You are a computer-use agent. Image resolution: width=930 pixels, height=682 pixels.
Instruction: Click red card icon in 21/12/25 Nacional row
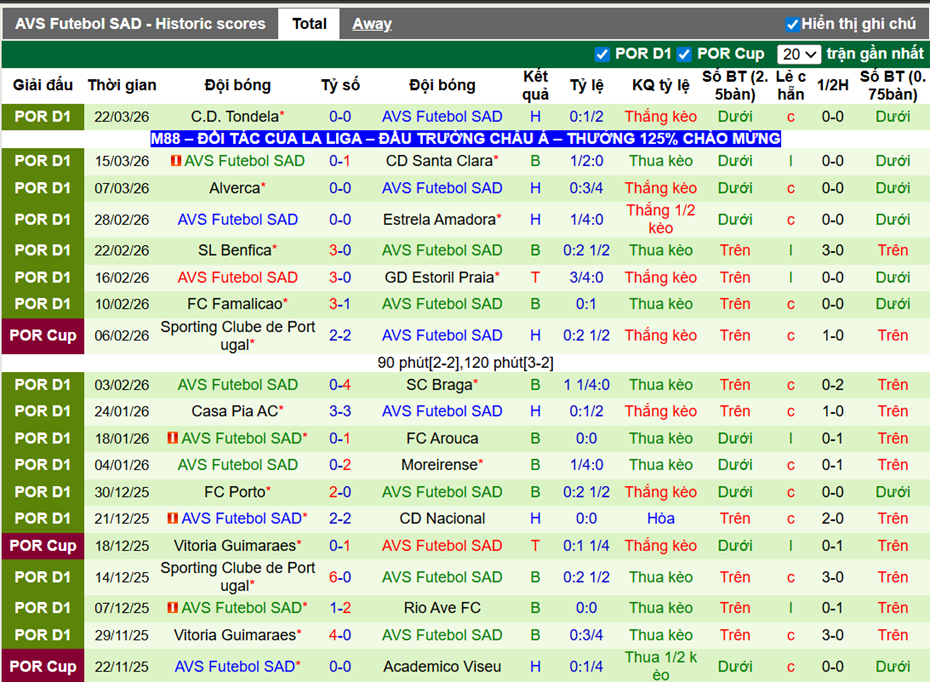pos(172,518)
